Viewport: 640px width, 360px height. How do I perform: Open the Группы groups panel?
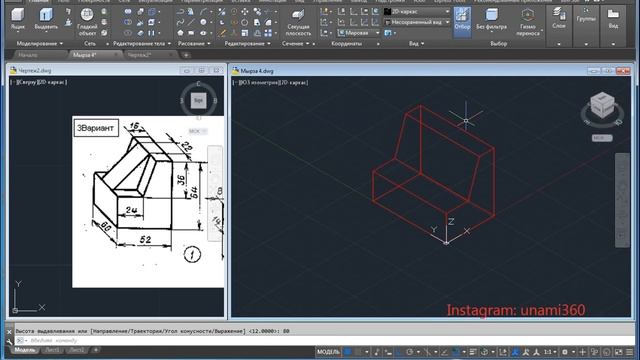click(586, 16)
